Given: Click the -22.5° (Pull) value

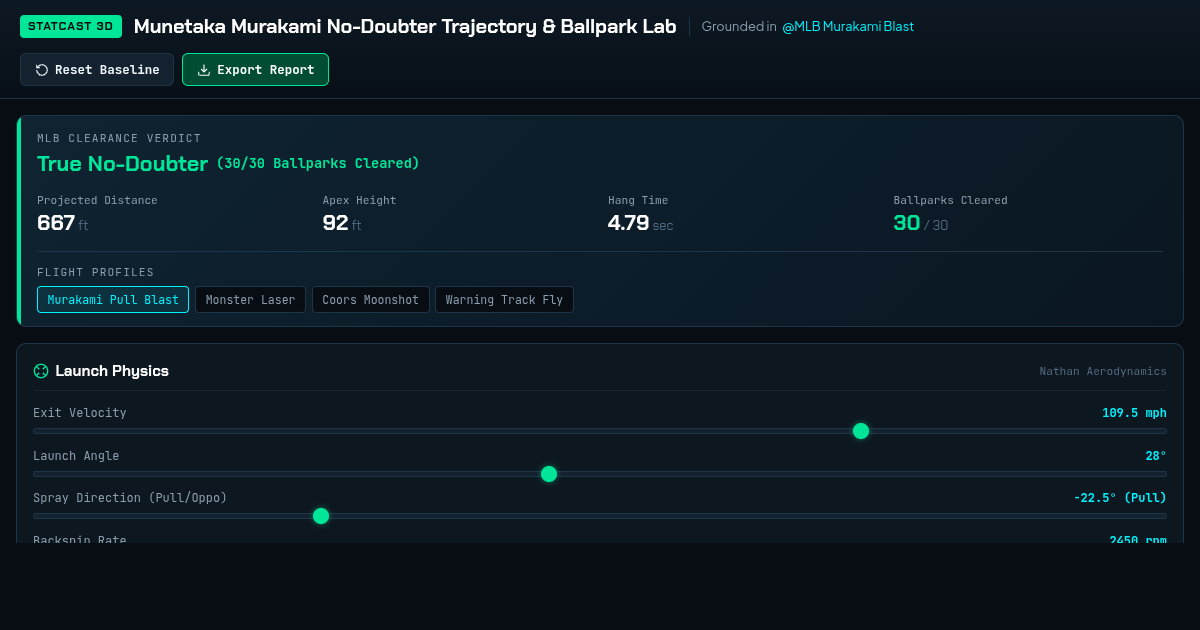Looking at the screenshot, I should click(x=1120, y=498).
